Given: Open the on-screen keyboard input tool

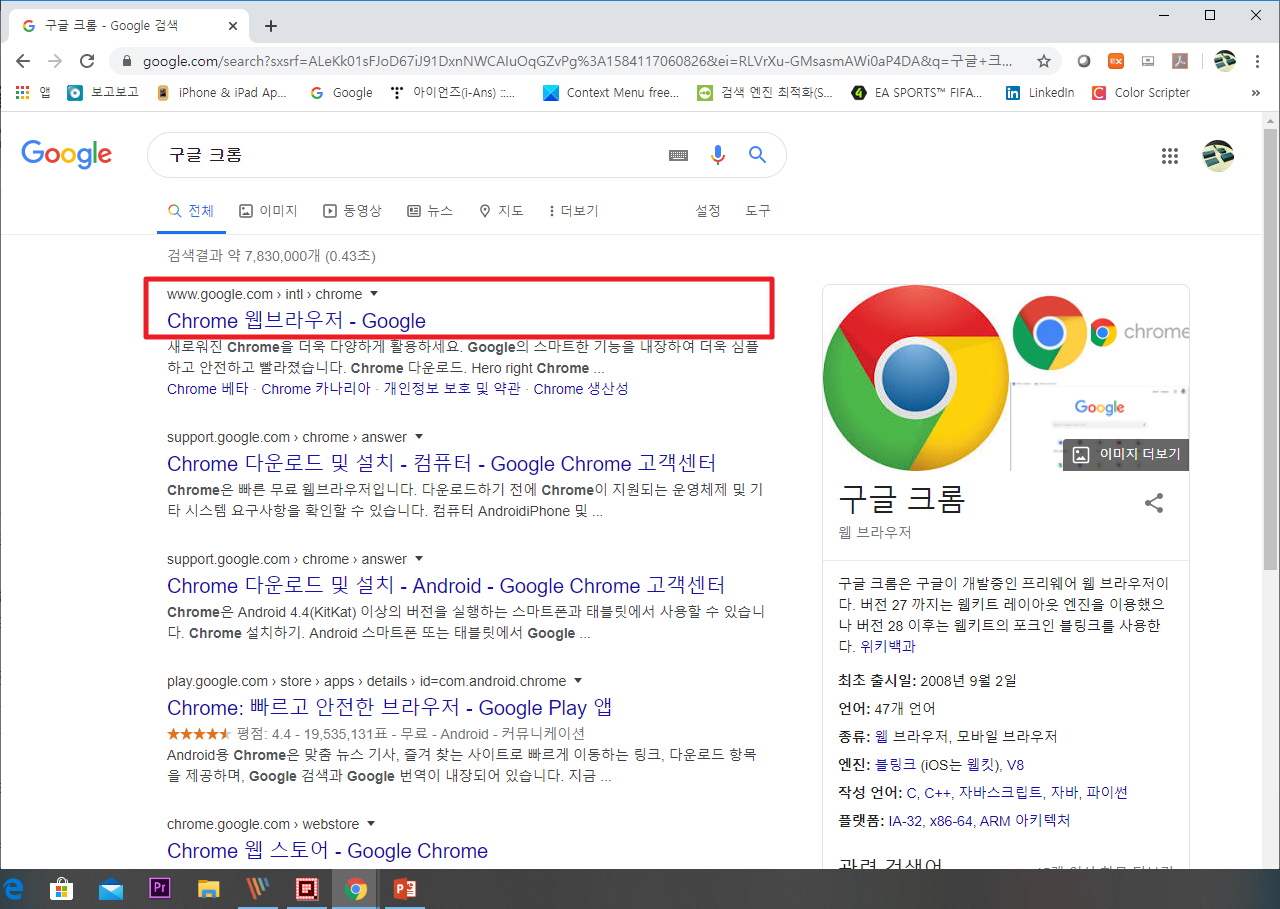Looking at the screenshot, I should tap(679, 155).
